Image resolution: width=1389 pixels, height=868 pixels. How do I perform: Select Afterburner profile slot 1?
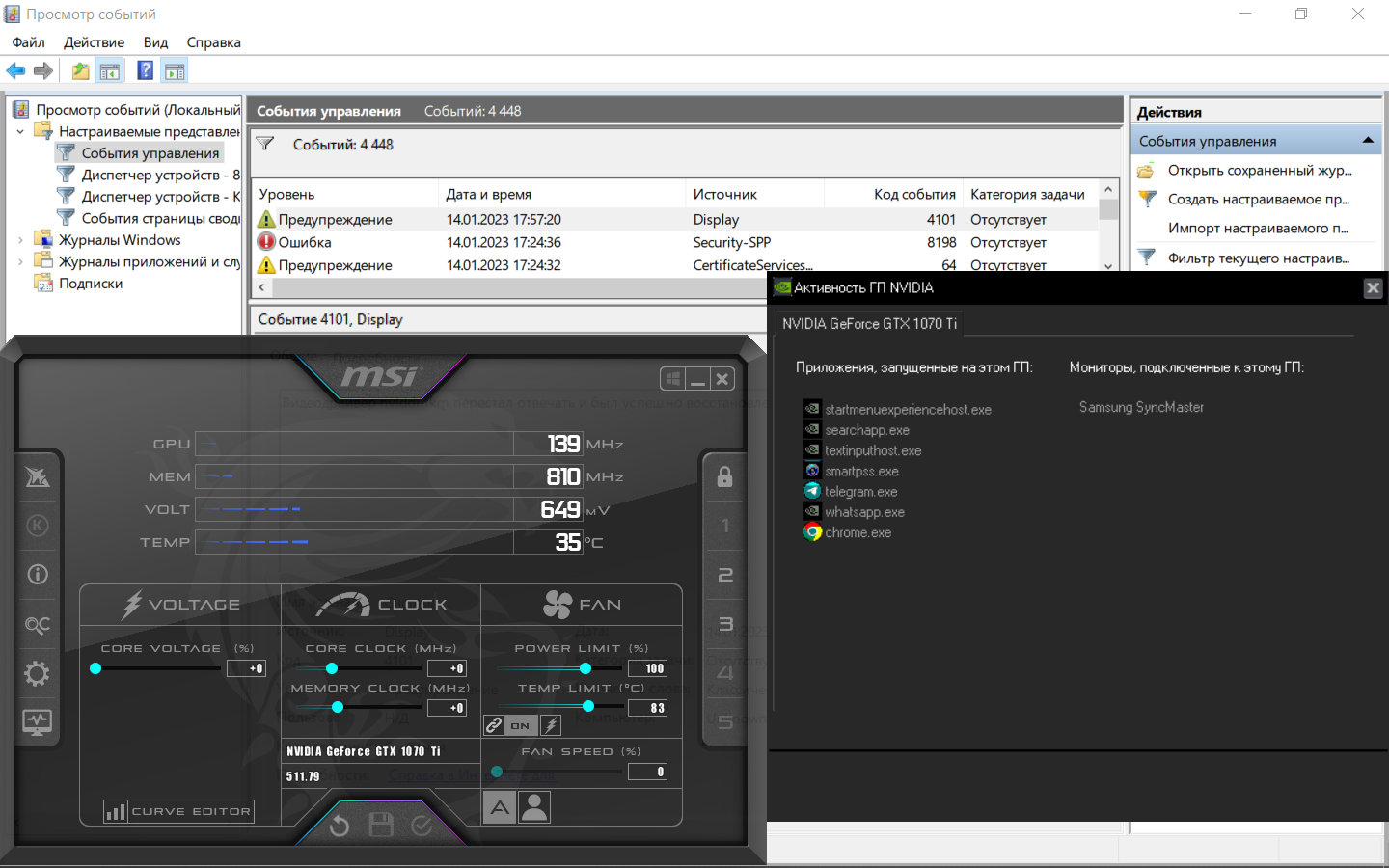click(725, 526)
